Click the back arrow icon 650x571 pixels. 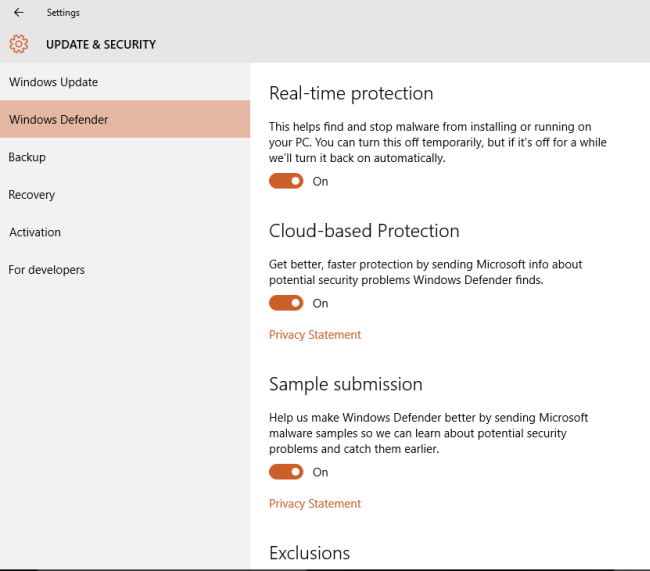point(18,13)
